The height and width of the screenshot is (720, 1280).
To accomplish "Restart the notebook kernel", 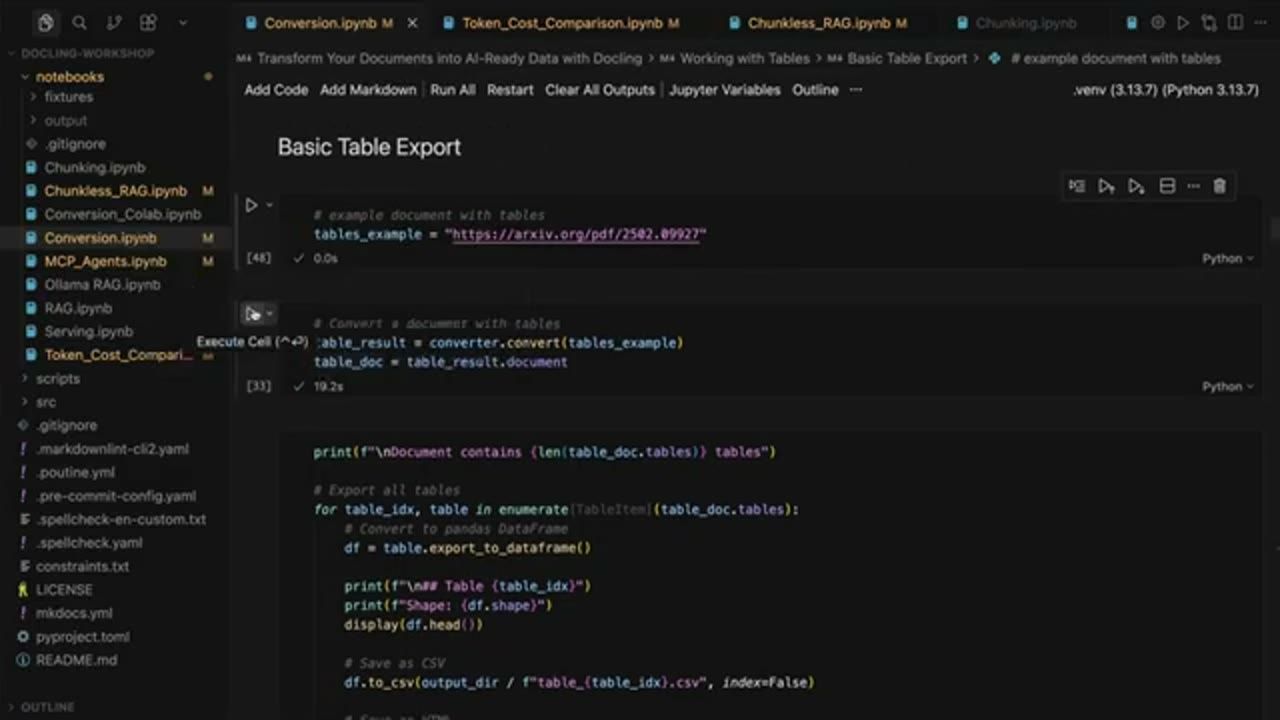I will 510,89.
